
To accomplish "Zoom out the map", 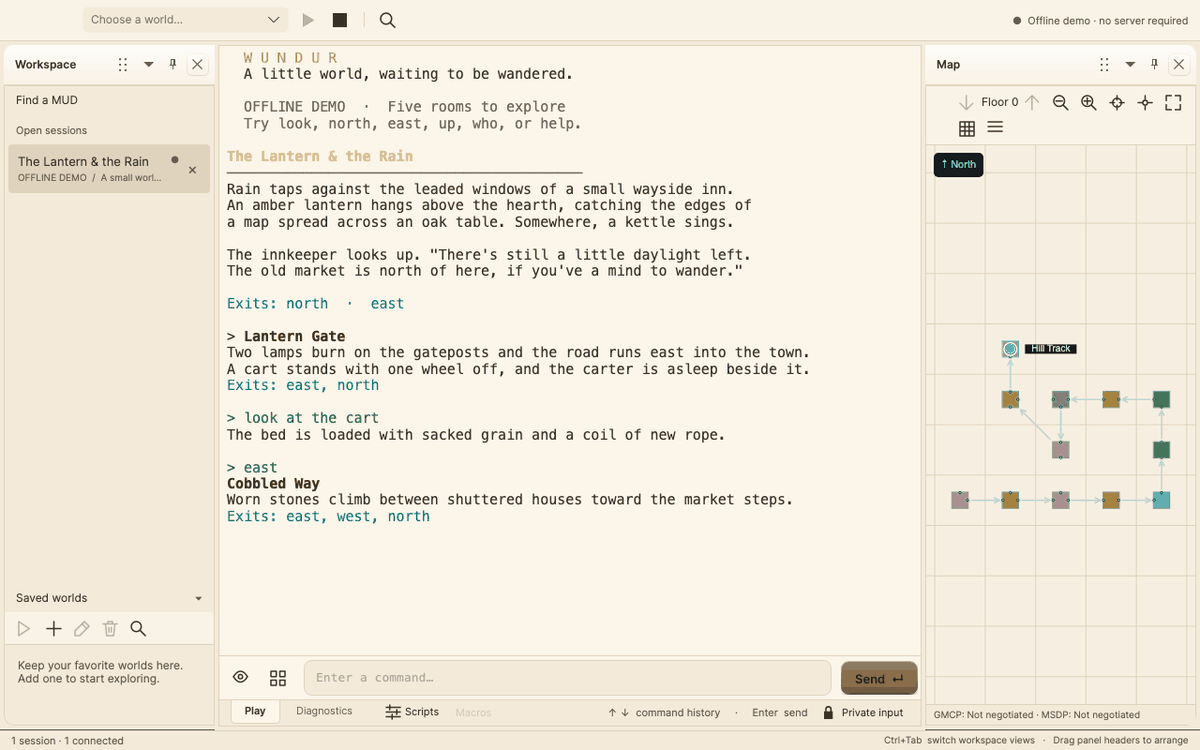I will tap(1061, 102).
